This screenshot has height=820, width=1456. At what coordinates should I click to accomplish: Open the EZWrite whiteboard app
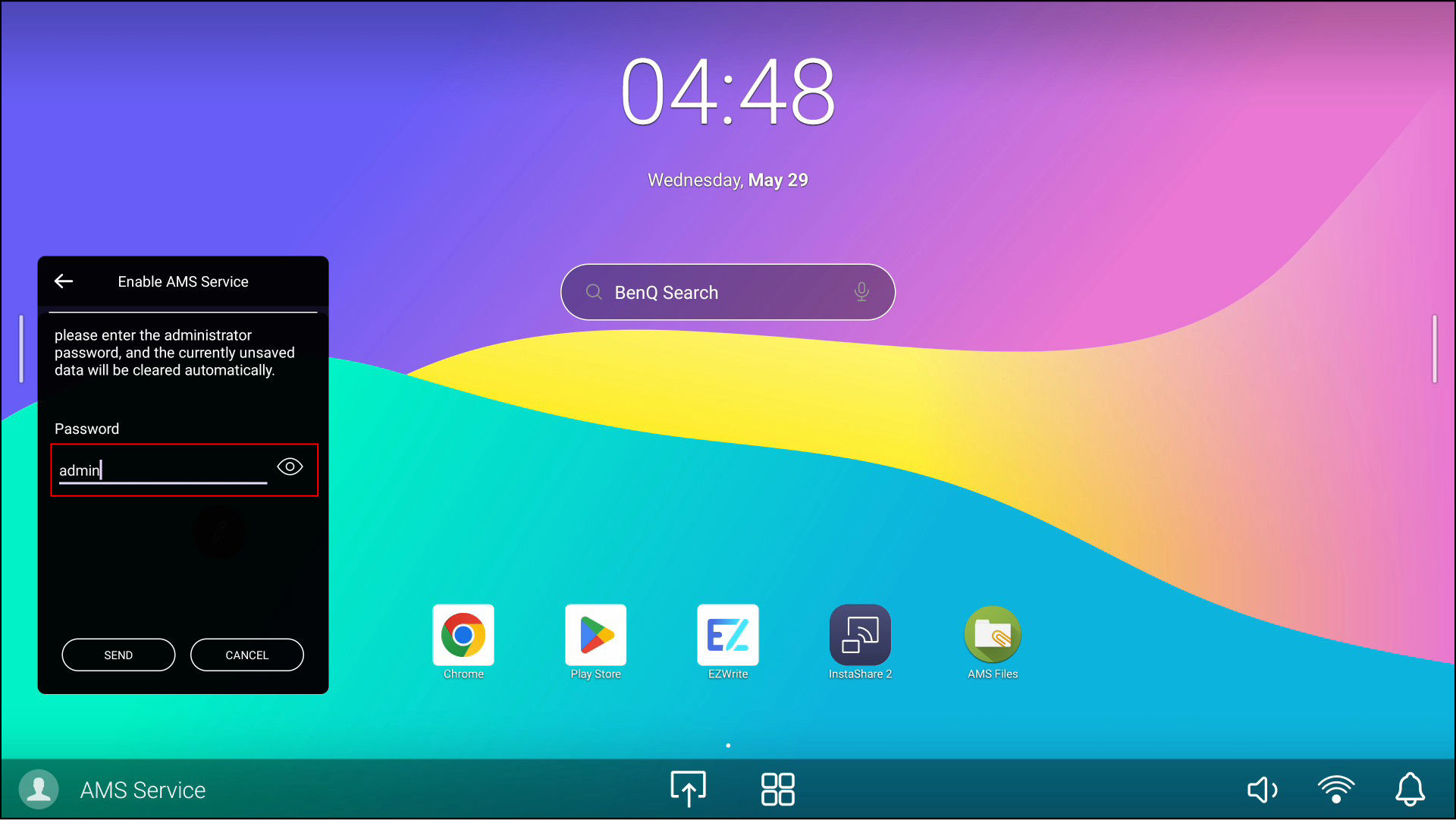pyautogui.click(x=727, y=635)
